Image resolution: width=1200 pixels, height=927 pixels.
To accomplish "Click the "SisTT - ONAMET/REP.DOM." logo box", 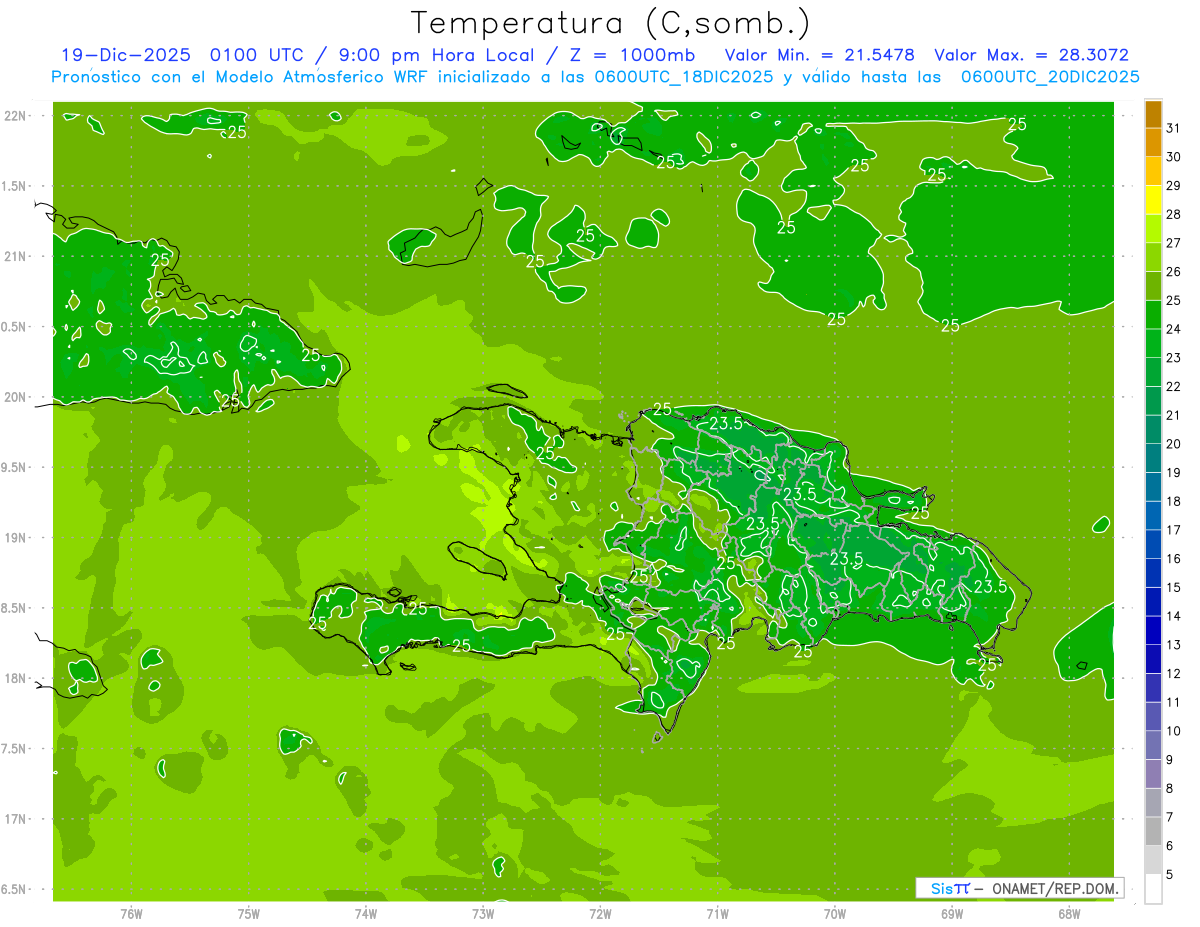I will coord(1019,888).
